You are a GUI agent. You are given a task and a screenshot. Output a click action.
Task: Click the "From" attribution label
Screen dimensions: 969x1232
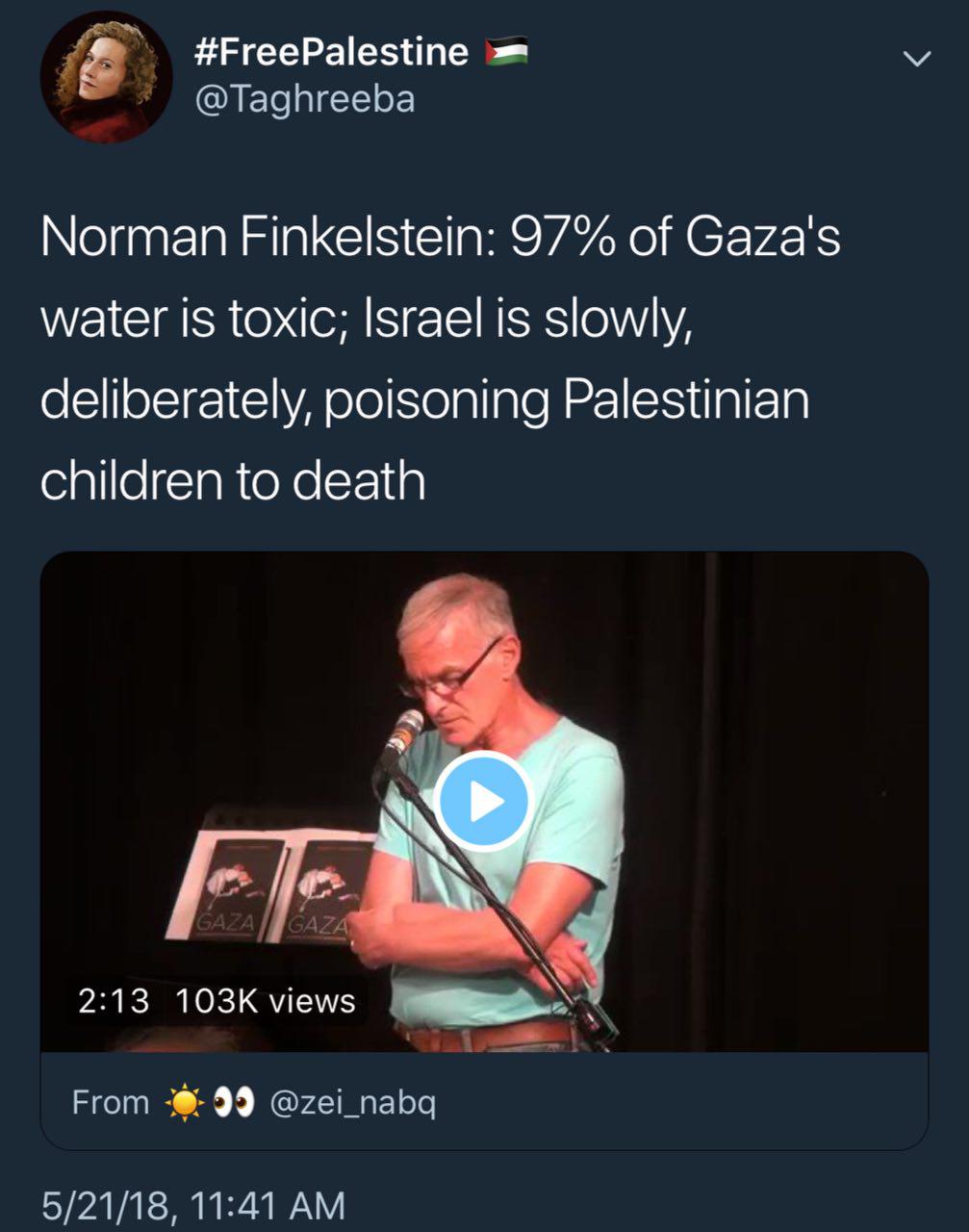[x=111, y=1102]
